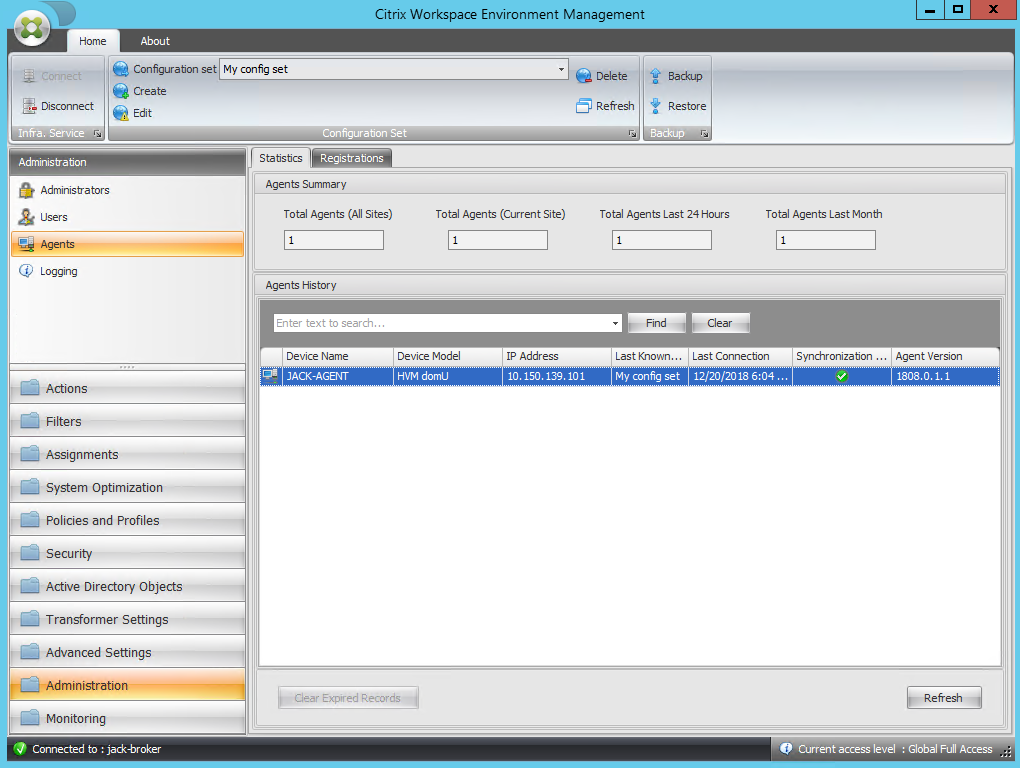This screenshot has height=768, width=1020.
Task: Edit the current configuration set
Action: click(138, 113)
